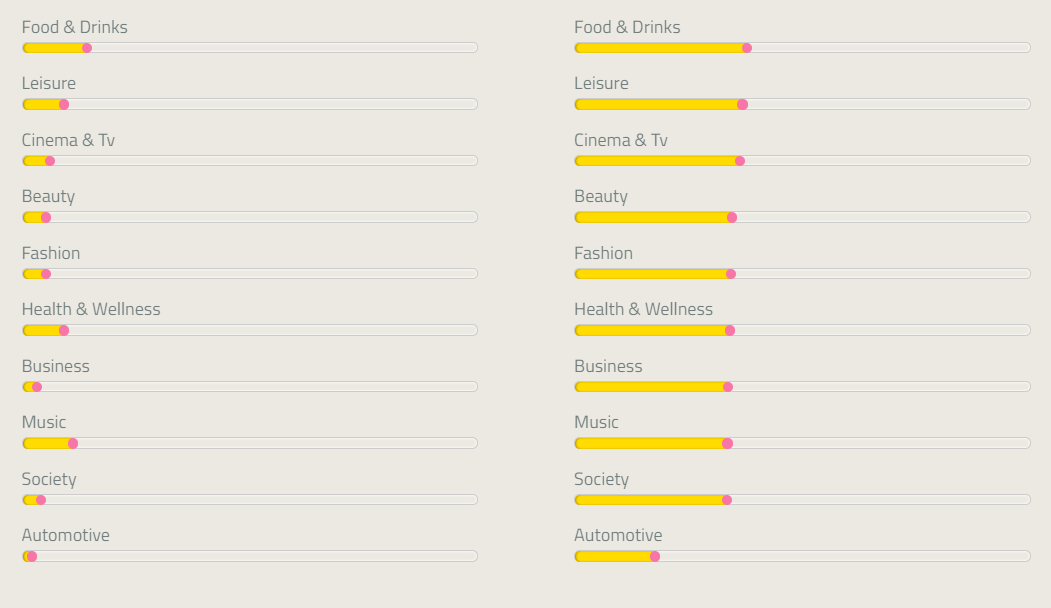Click the lower-value Health & Wellness slider handle

click(64, 330)
